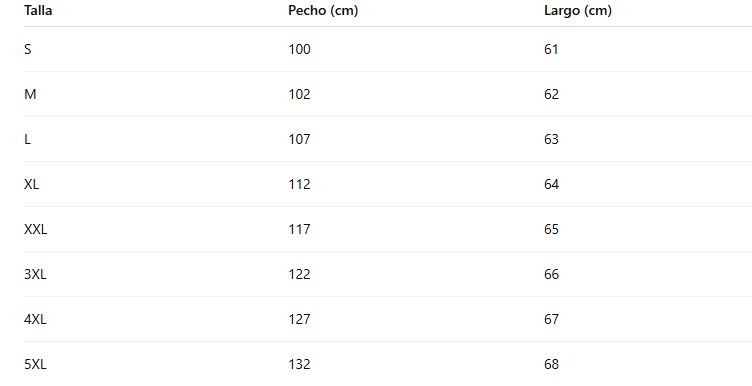752x386 pixels.
Task: Click chest value 132
Action: 299,365
